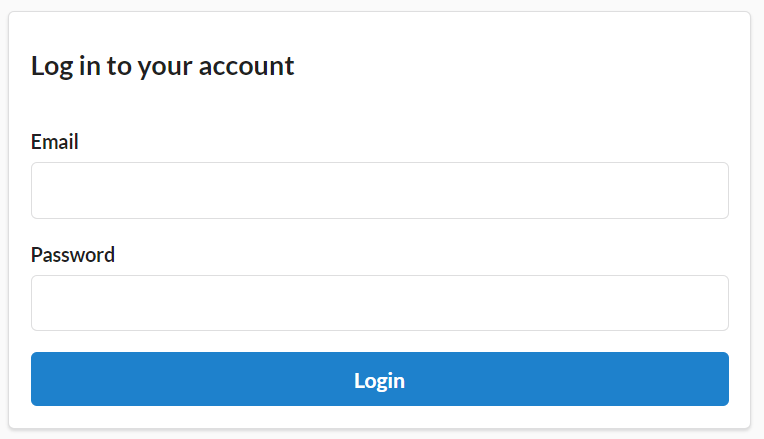Click the 'Log in to your account' heading
764x439 pixels.
click(x=163, y=66)
